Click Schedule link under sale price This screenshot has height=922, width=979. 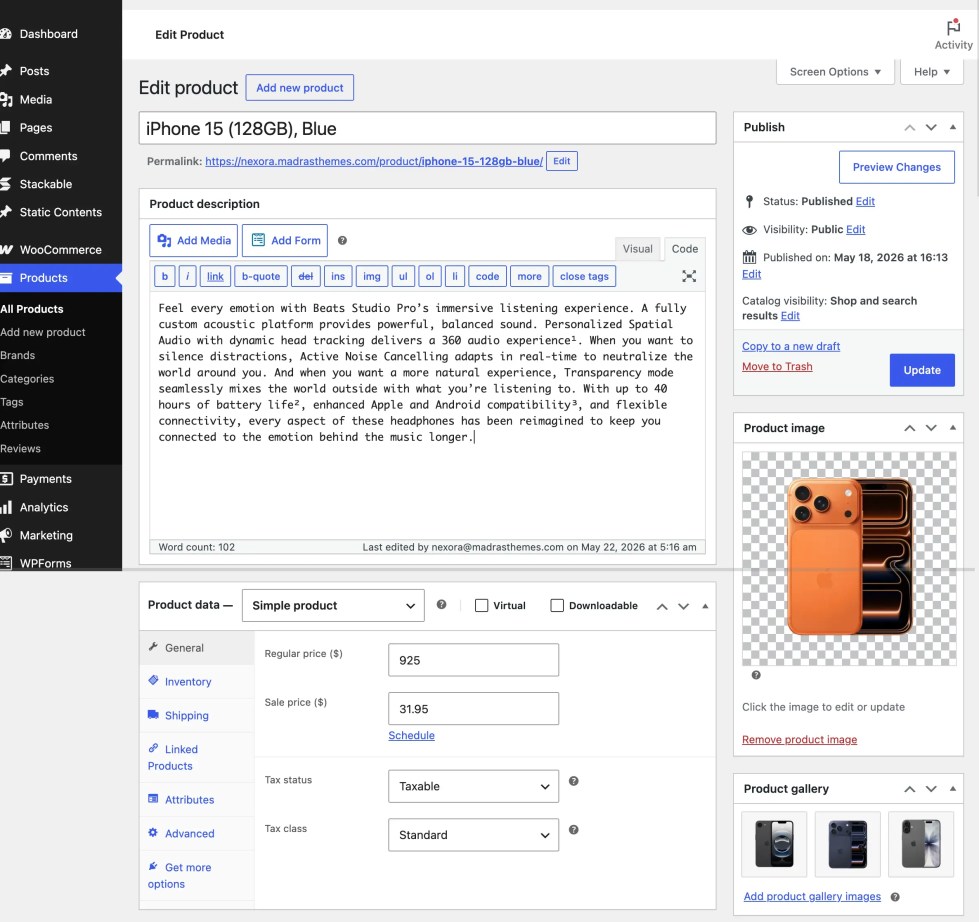(x=411, y=735)
